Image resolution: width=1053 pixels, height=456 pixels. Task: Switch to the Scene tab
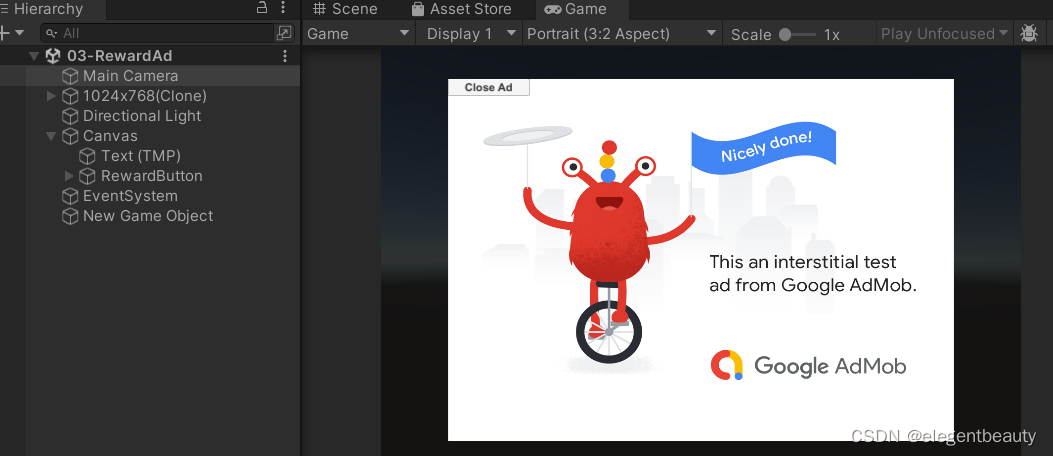(x=345, y=9)
